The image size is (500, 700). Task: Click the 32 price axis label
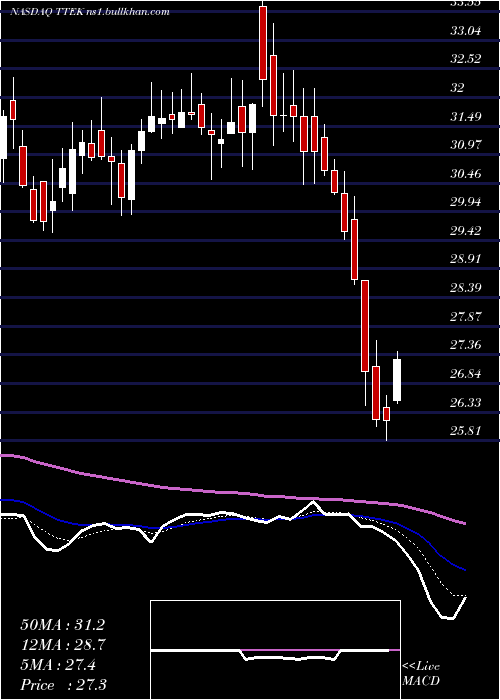coord(457,88)
